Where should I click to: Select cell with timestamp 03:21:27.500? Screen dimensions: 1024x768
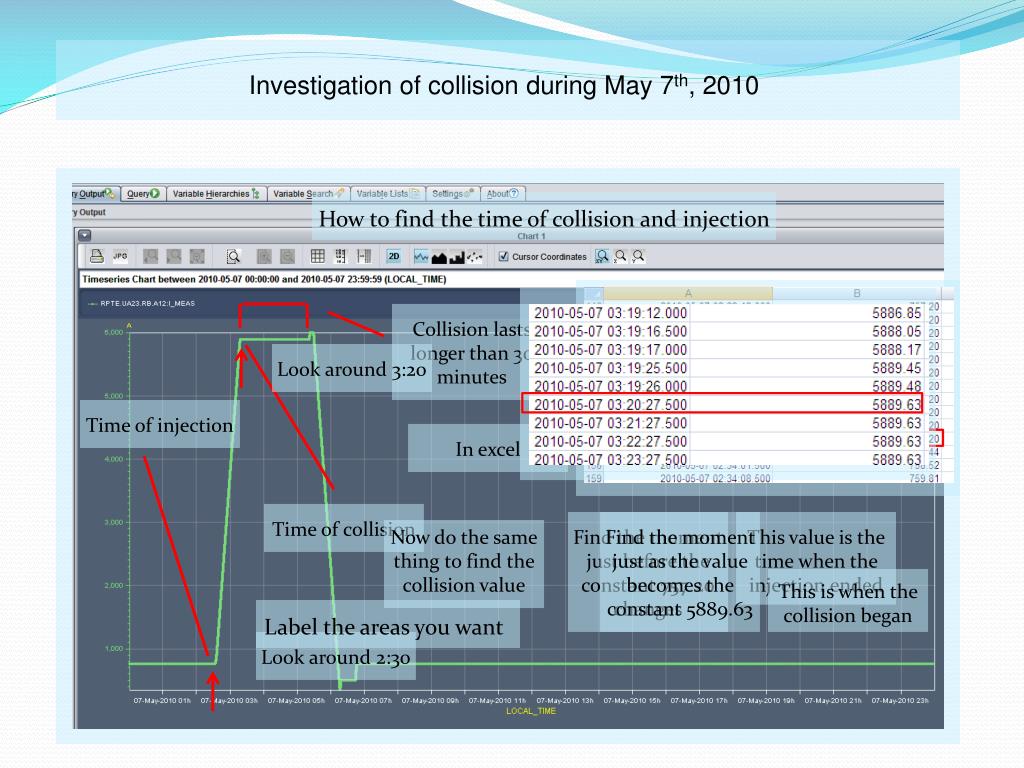coord(610,423)
